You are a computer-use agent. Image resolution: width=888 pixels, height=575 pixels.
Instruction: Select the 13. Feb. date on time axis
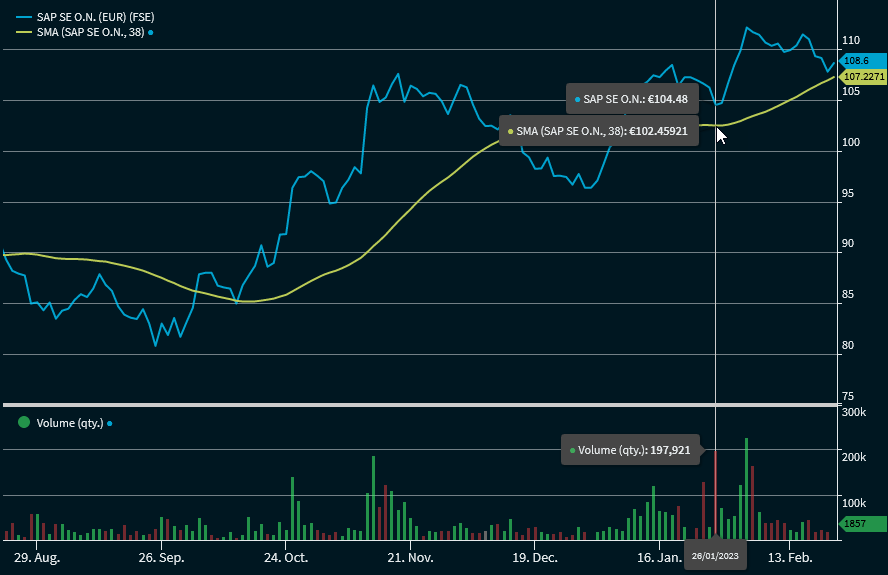click(789, 556)
